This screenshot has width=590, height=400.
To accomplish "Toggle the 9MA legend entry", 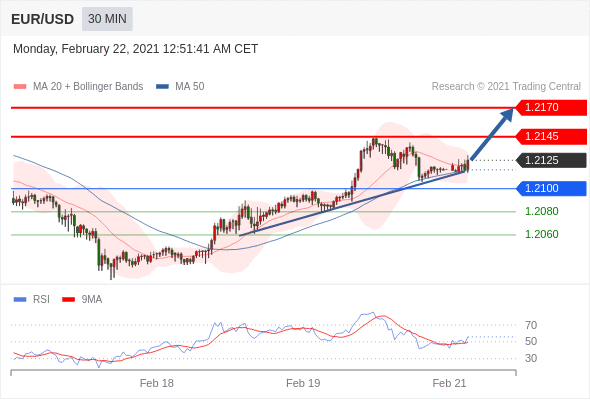I will coord(82,300).
